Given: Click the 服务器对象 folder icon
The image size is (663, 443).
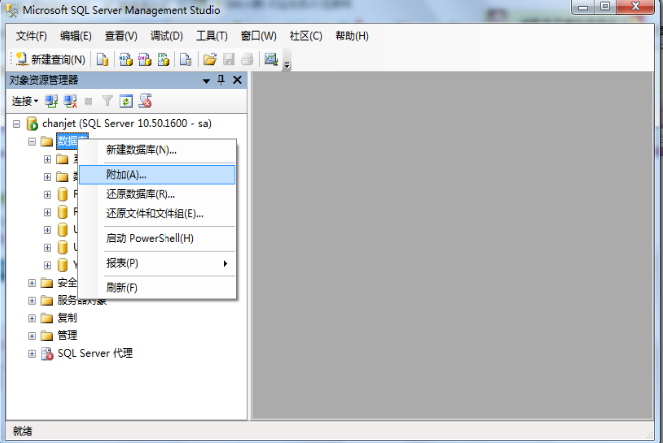Looking at the screenshot, I should [47, 300].
